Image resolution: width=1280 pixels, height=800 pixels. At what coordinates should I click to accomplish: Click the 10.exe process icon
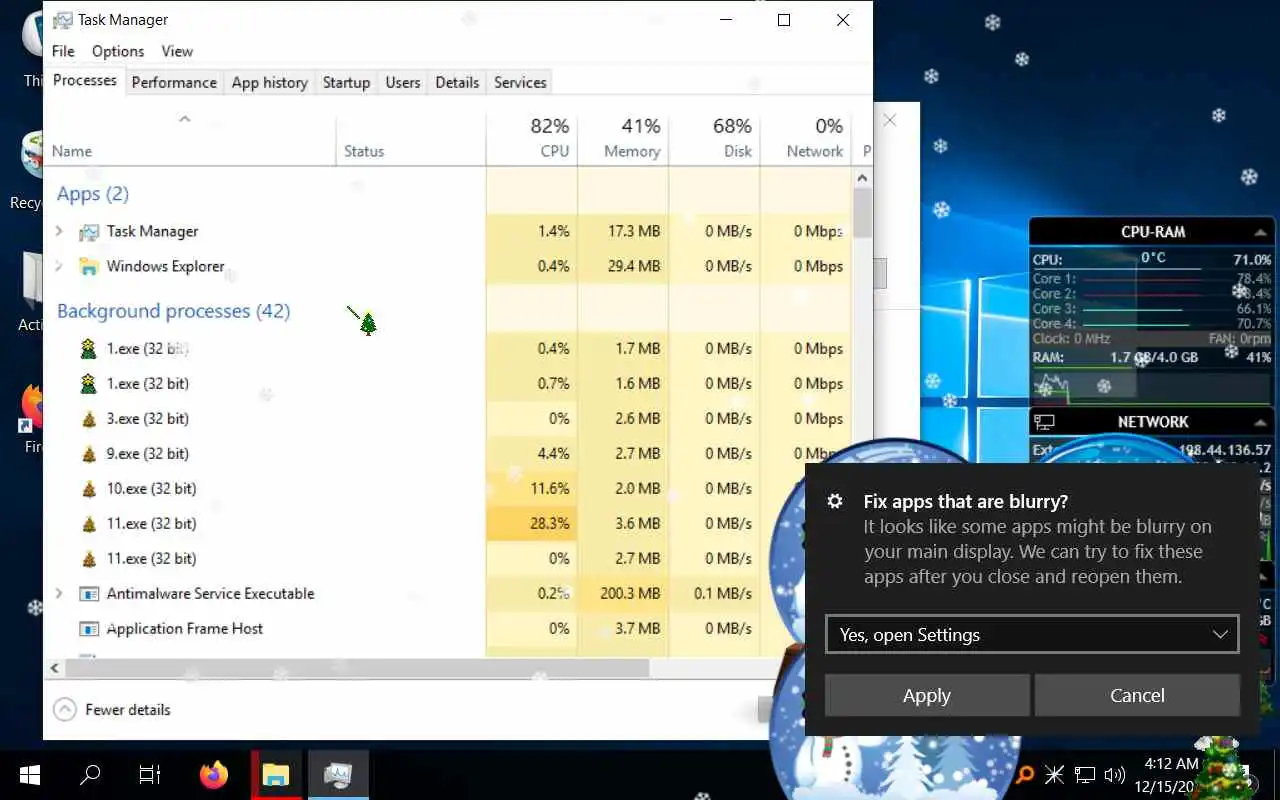point(89,489)
